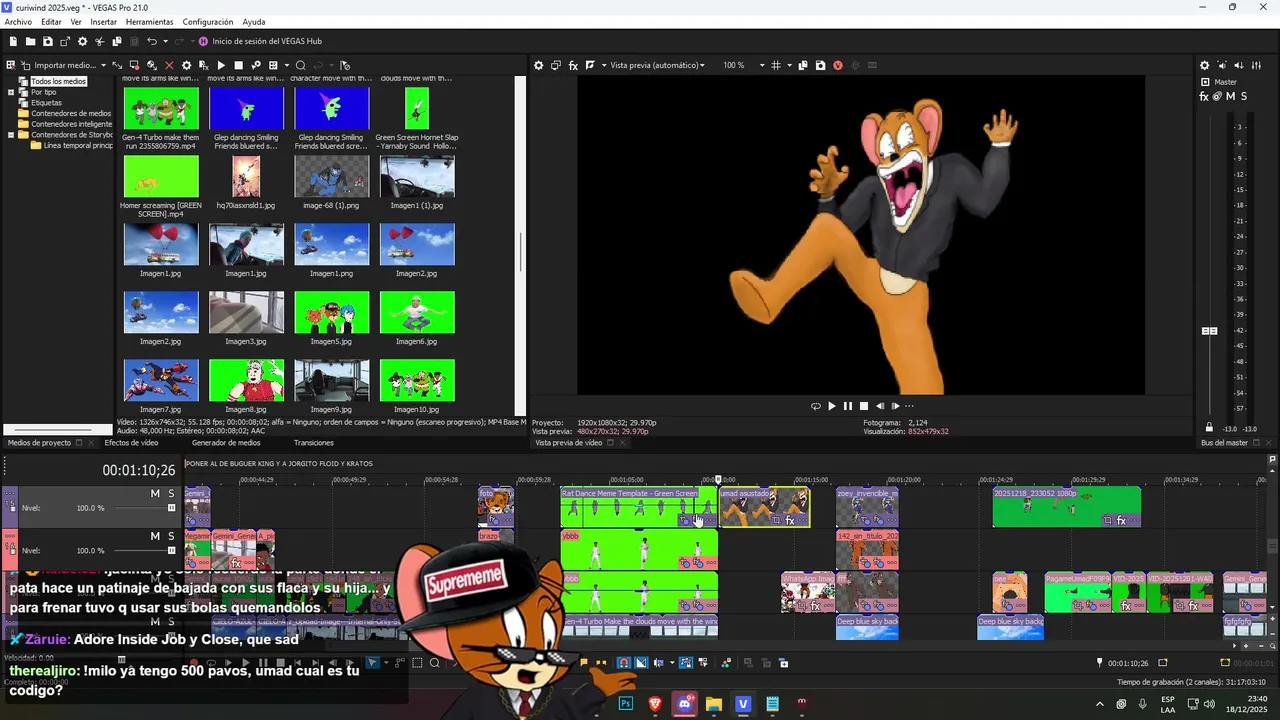Select Todos los medios tree item
The height and width of the screenshot is (720, 1280).
coord(58,81)
